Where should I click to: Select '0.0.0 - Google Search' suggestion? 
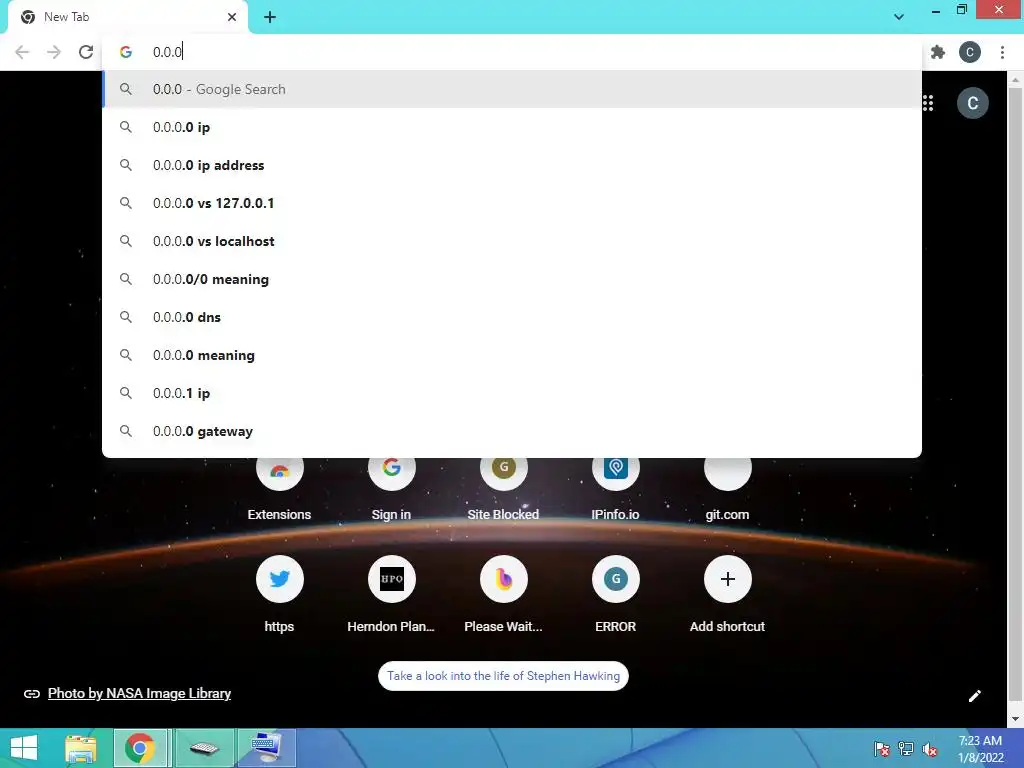coord(512,89)
